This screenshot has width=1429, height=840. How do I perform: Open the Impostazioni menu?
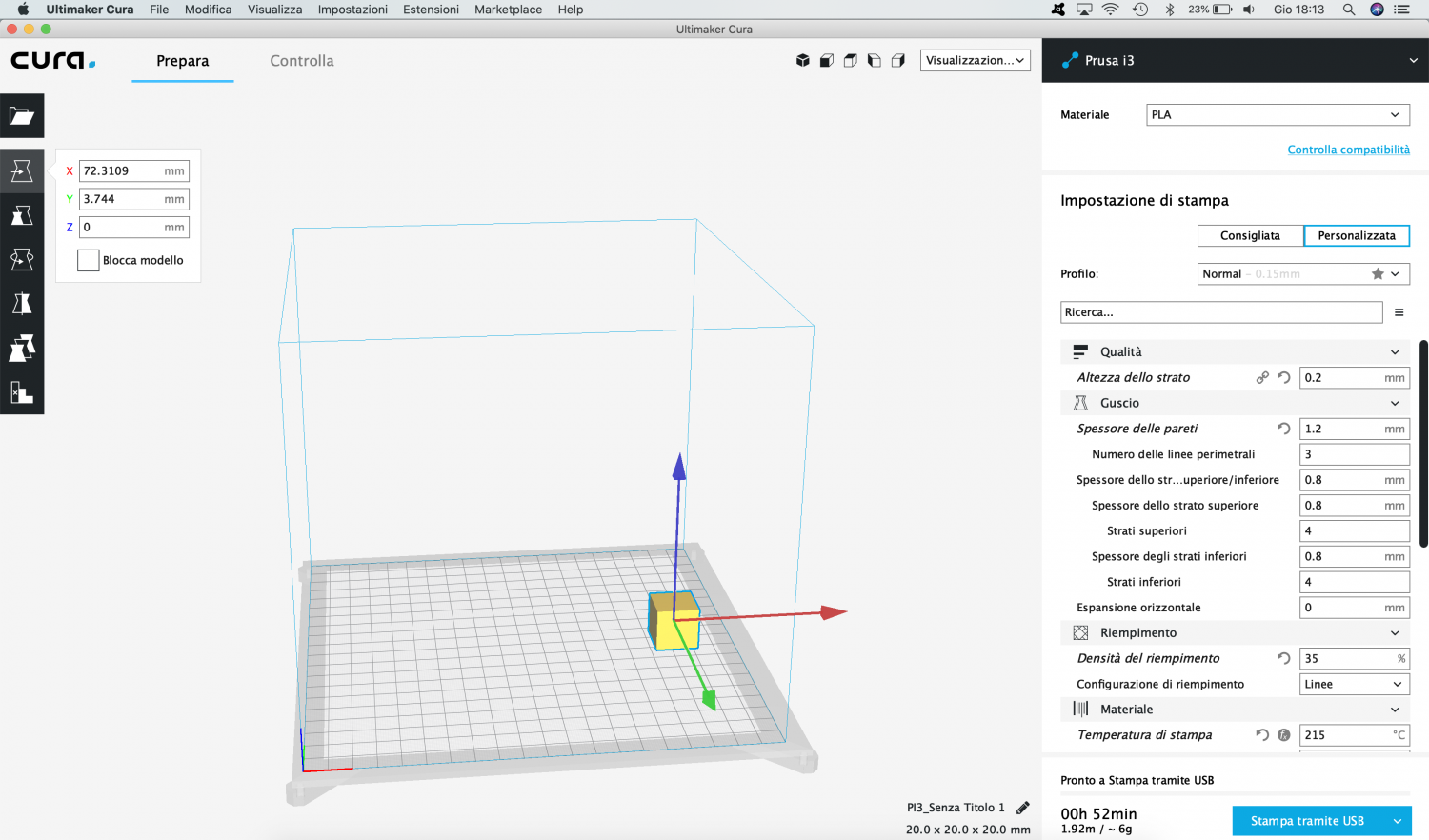352,10
